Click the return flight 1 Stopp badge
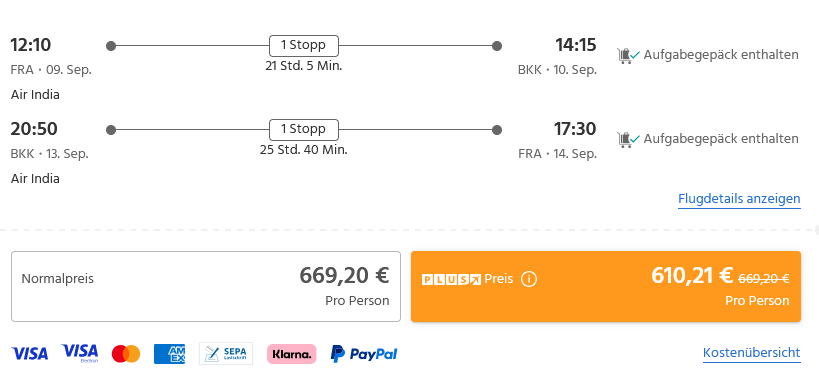819x368 pixels. [x=304, y=129]
